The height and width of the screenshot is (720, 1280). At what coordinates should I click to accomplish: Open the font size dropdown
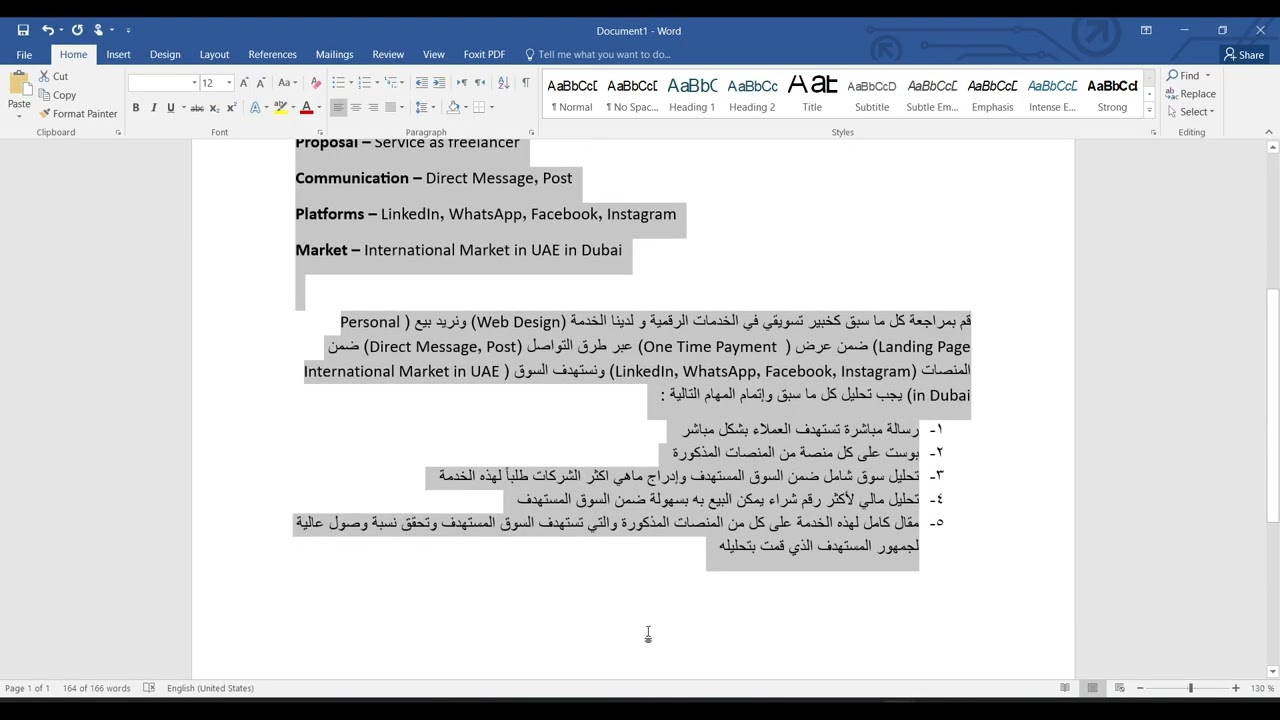(229, 83)
